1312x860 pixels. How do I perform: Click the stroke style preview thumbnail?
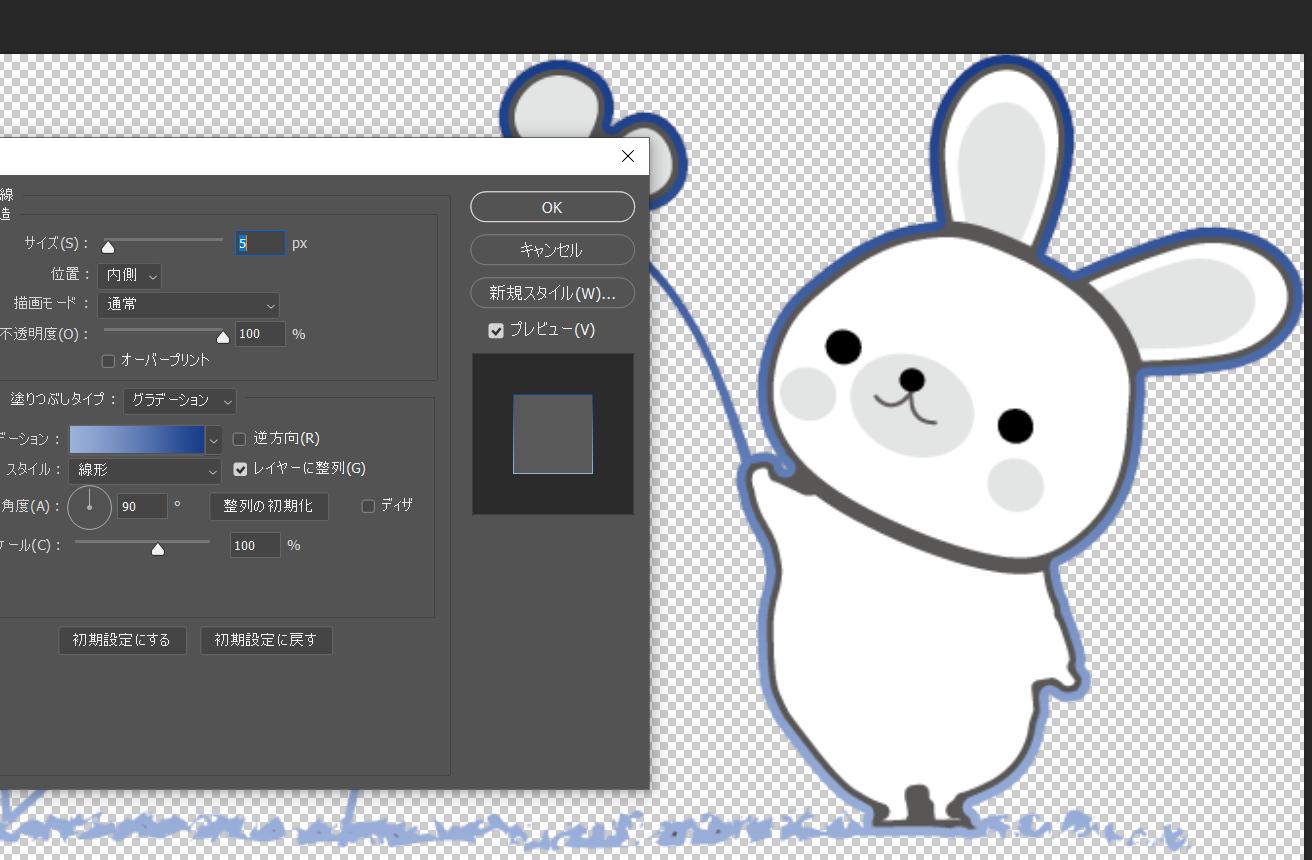tap(552, 434)
